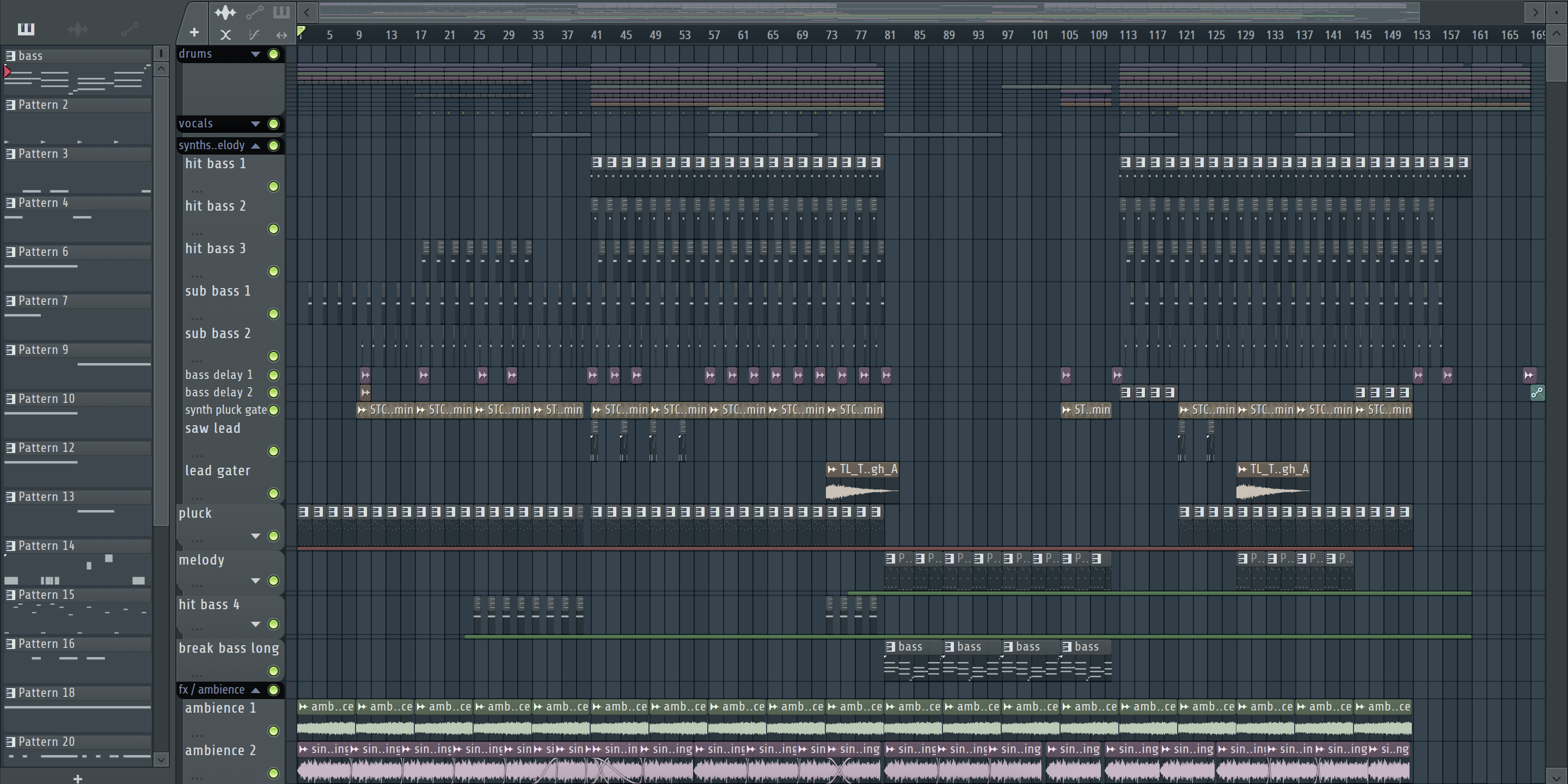Select Pattern 20 in the picker
The image size is (1568, 784).
click(x=77, y=742)
